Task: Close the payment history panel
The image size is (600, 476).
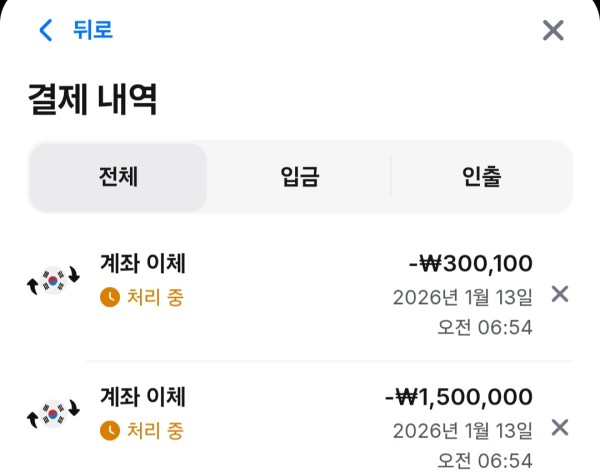Action: click(553, 30)
